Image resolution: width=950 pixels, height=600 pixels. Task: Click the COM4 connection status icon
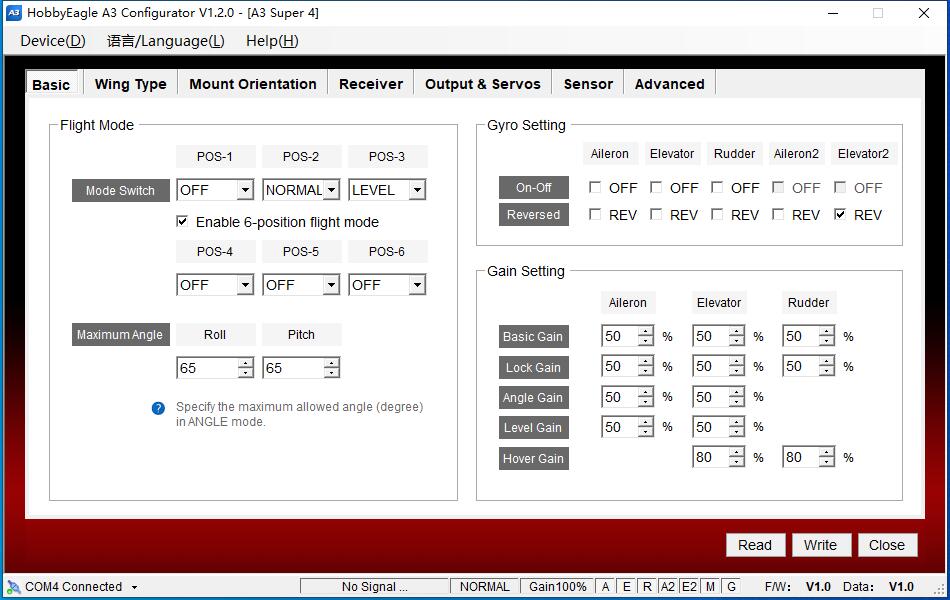(x=13, y=587)
